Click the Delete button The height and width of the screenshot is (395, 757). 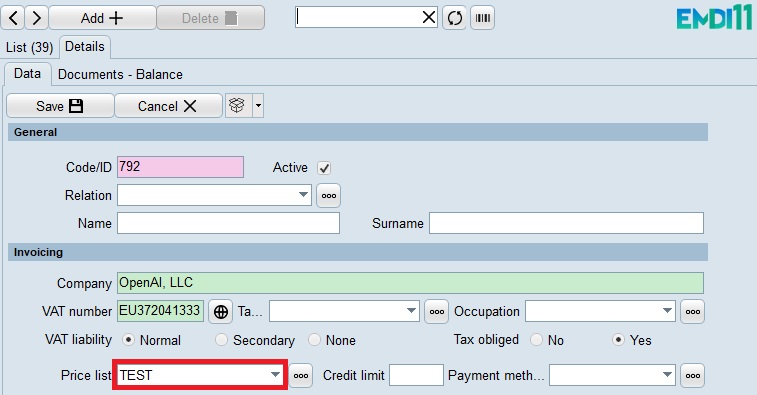210,18
